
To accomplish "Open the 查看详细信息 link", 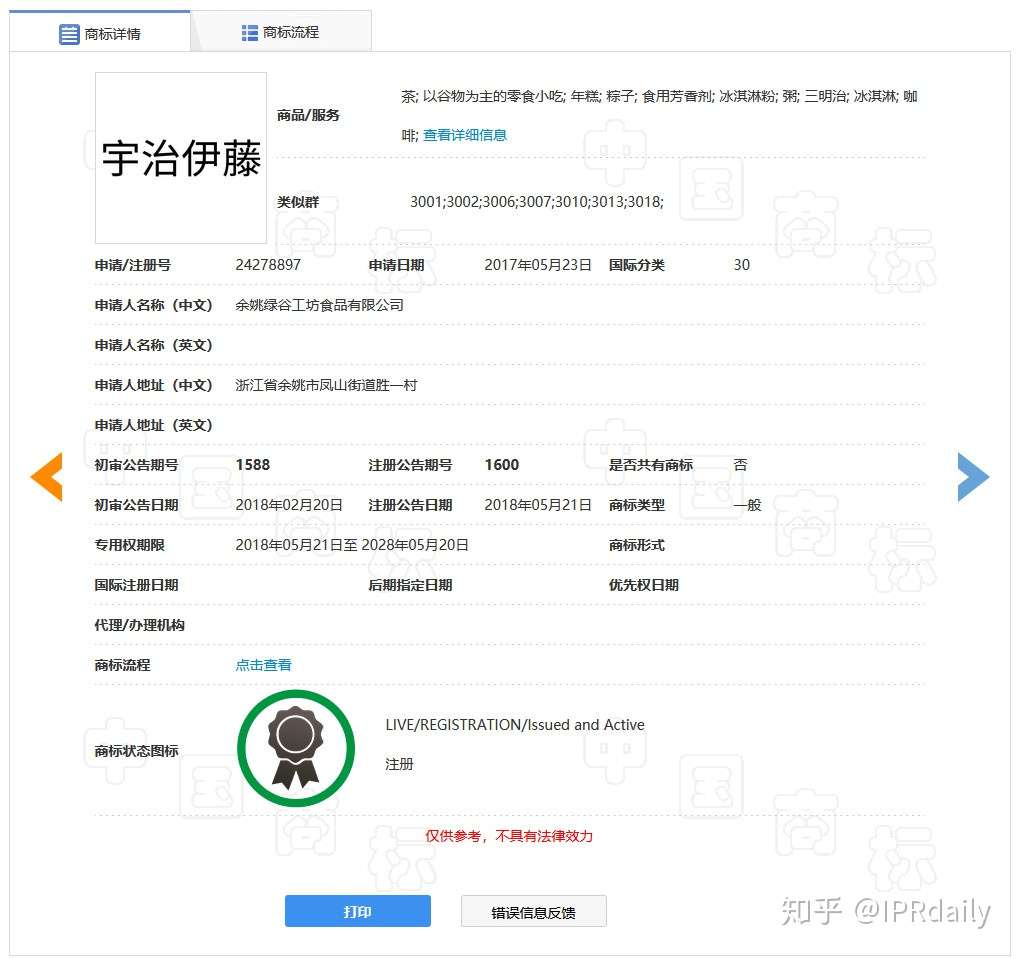I will 464,135.
